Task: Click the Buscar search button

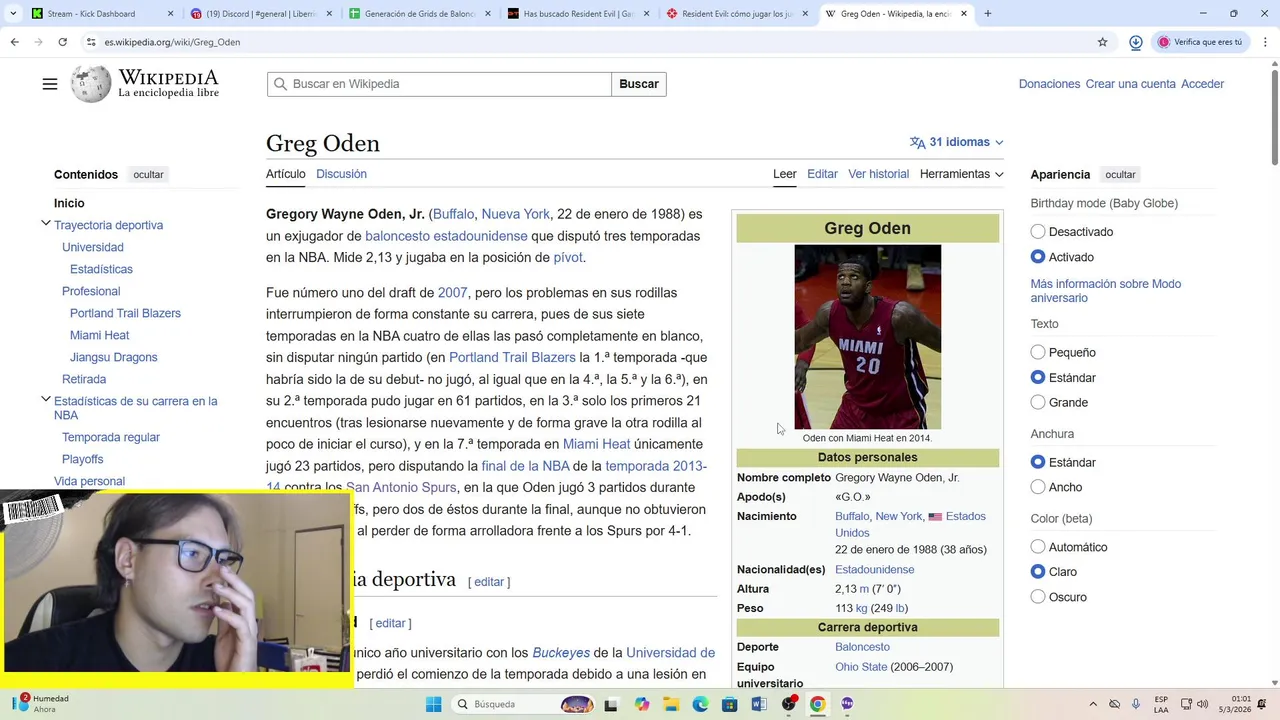Action: [639, 84]
